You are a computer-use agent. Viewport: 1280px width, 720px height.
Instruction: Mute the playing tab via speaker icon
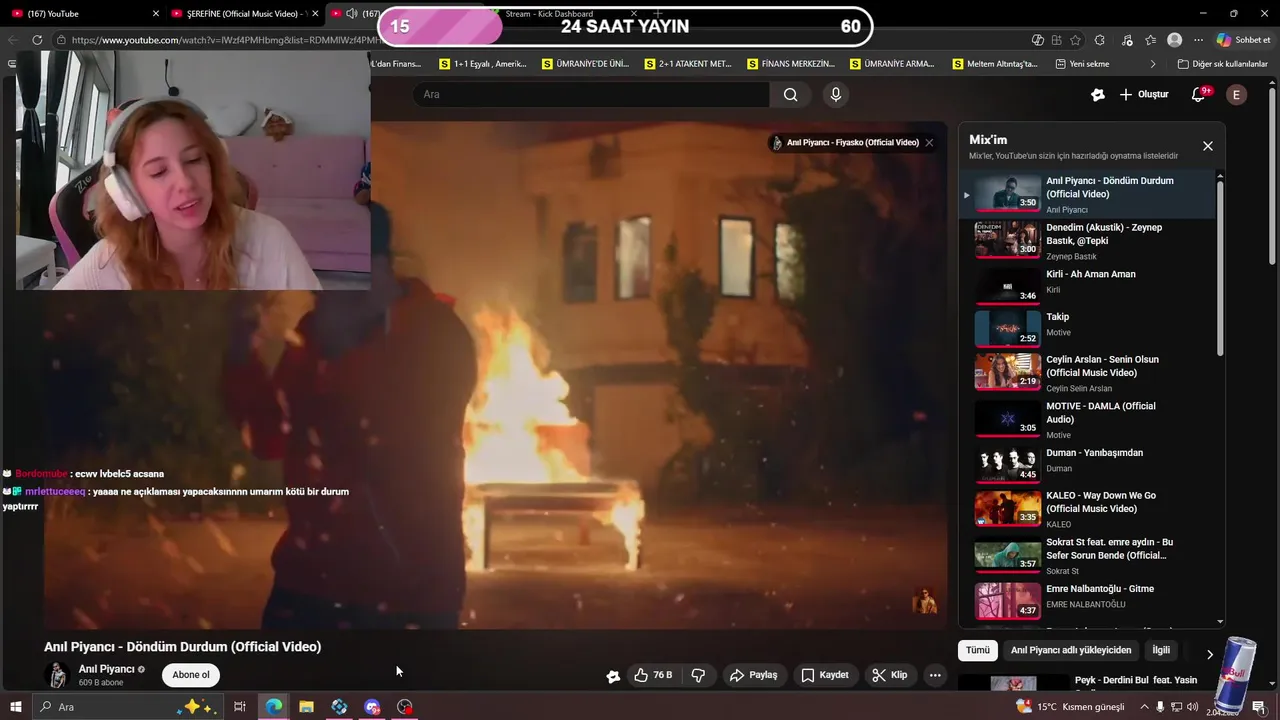coord(351,13)
